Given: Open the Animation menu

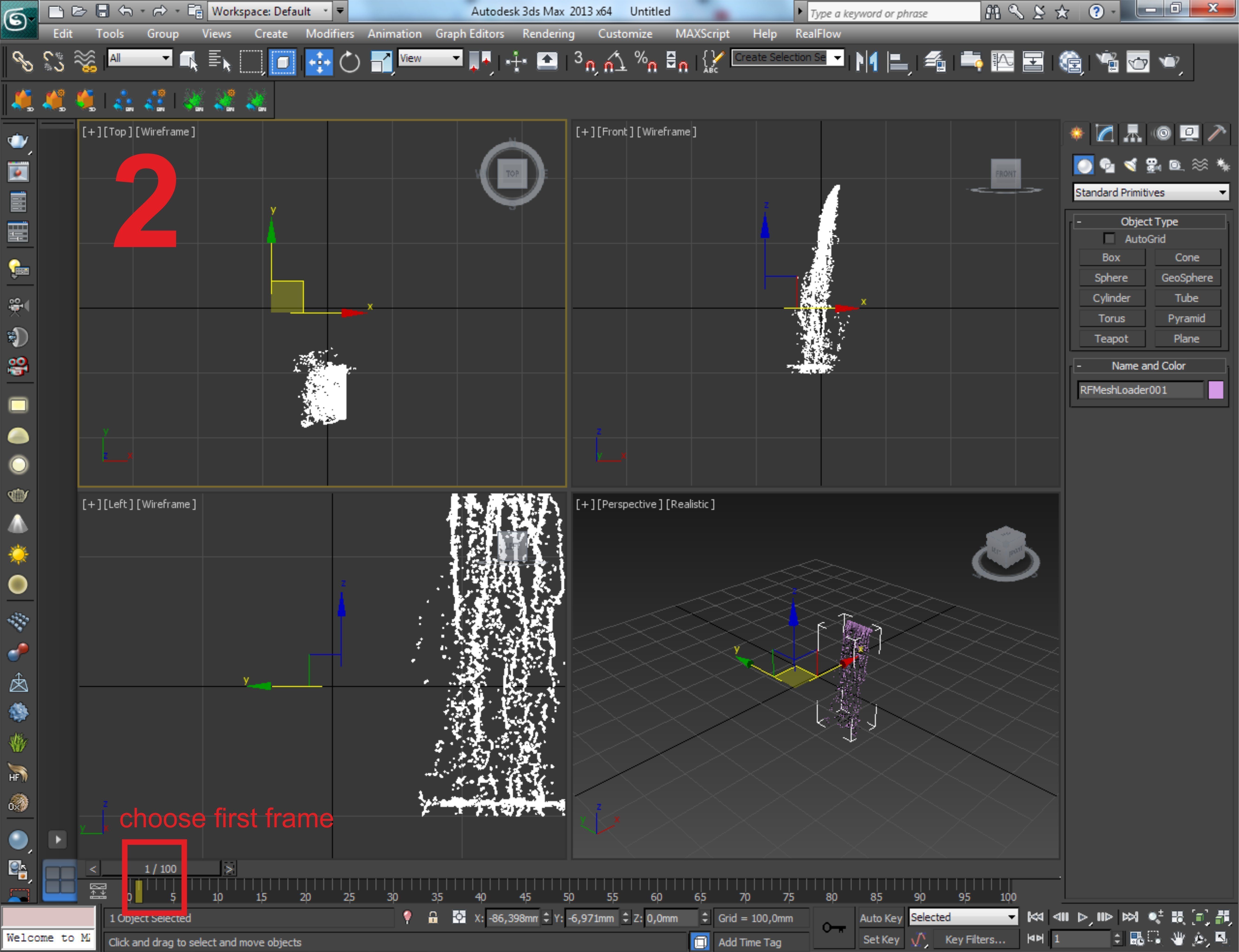Looking at the screenshot, I should tap(394, 33).
